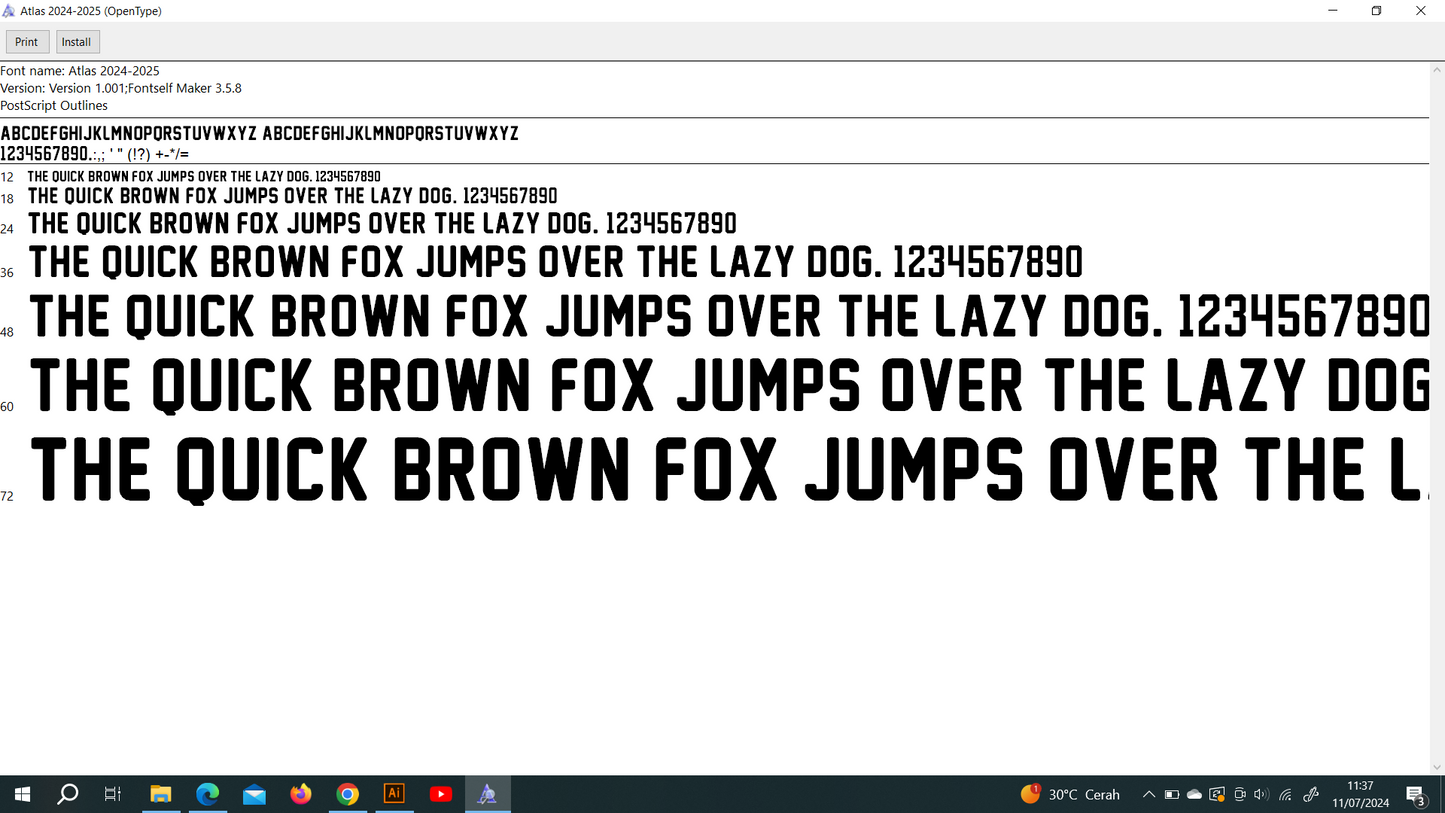Screen dimensions: 1445x813
Task: Open YouTube from the taskbar
Action: click(x=441, y=794)
